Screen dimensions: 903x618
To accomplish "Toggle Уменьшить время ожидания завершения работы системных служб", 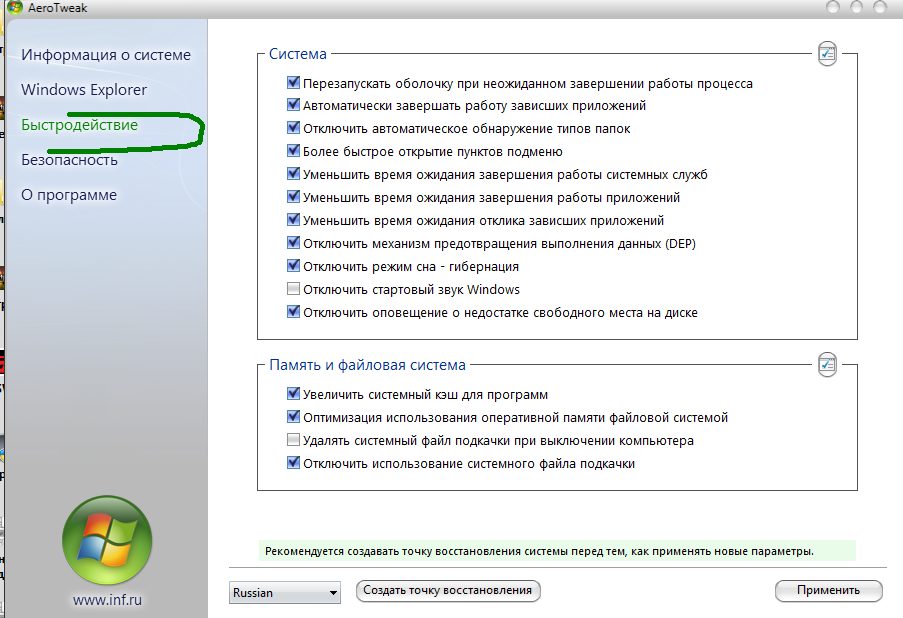I will coord(293,173).
